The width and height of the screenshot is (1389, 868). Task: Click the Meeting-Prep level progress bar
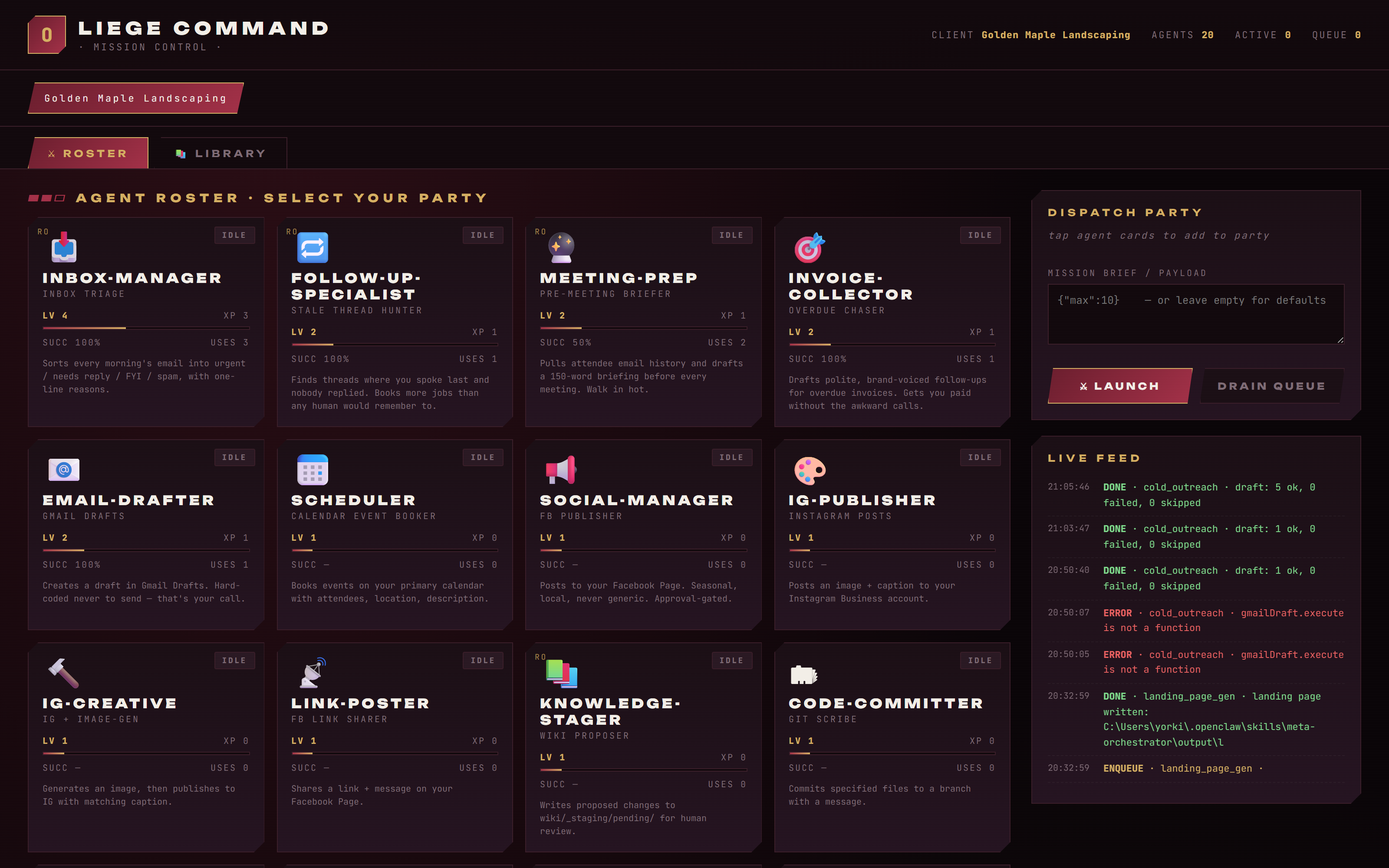(643, 328)
